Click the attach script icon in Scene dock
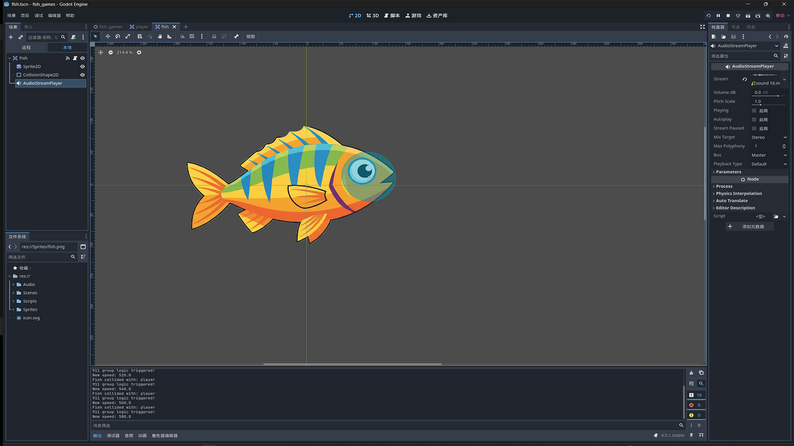This screenshot has height=446, width=794. click(73, 37)
